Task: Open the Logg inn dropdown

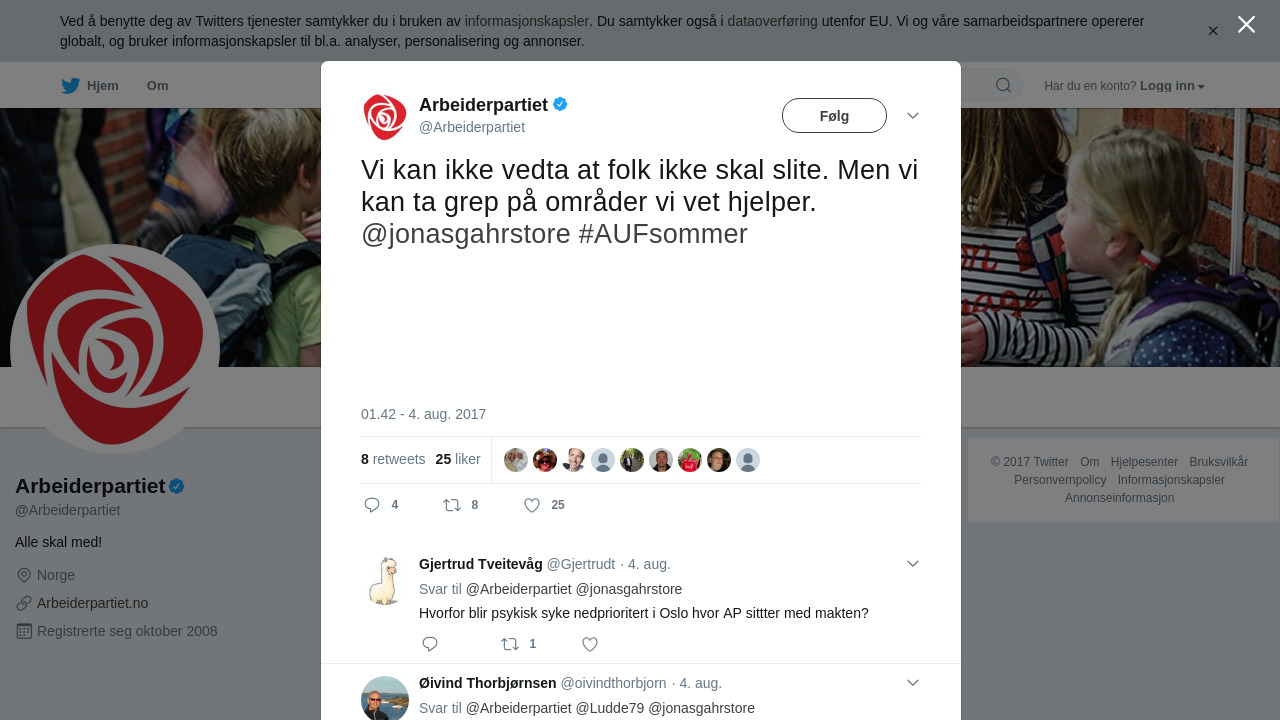Action: (x=1172, y=86)
